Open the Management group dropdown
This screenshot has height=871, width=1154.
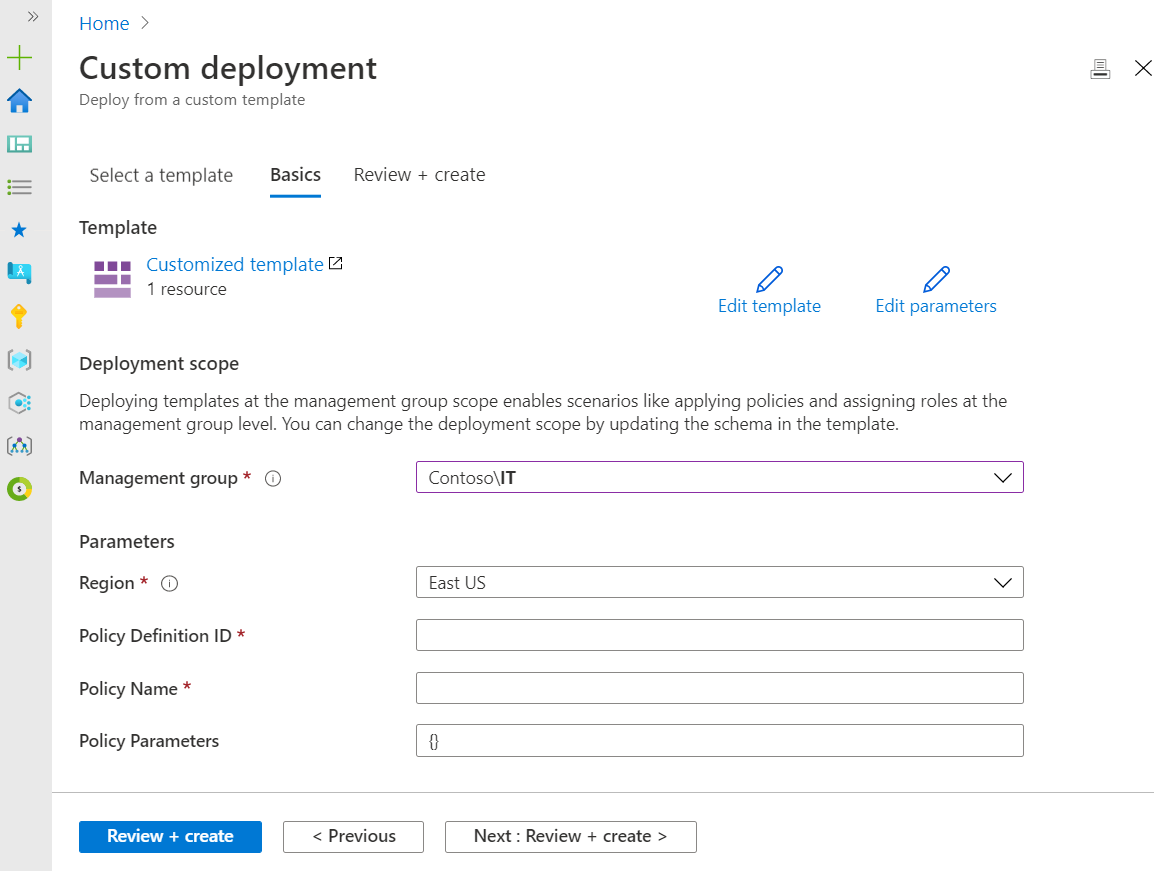[719, 477]
